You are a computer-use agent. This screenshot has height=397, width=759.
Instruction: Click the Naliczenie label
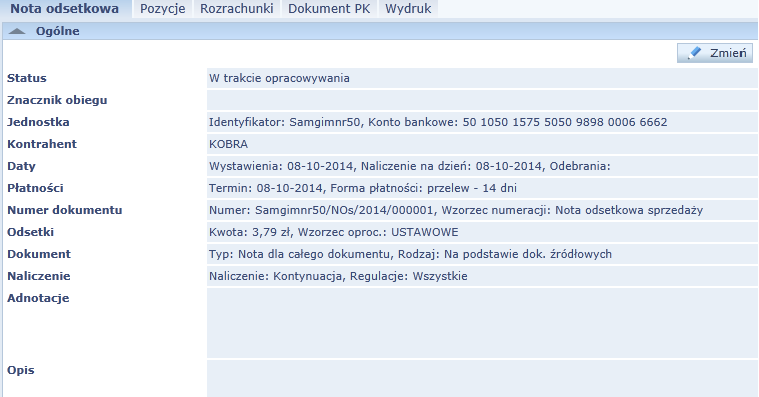(x=39, y=276)
